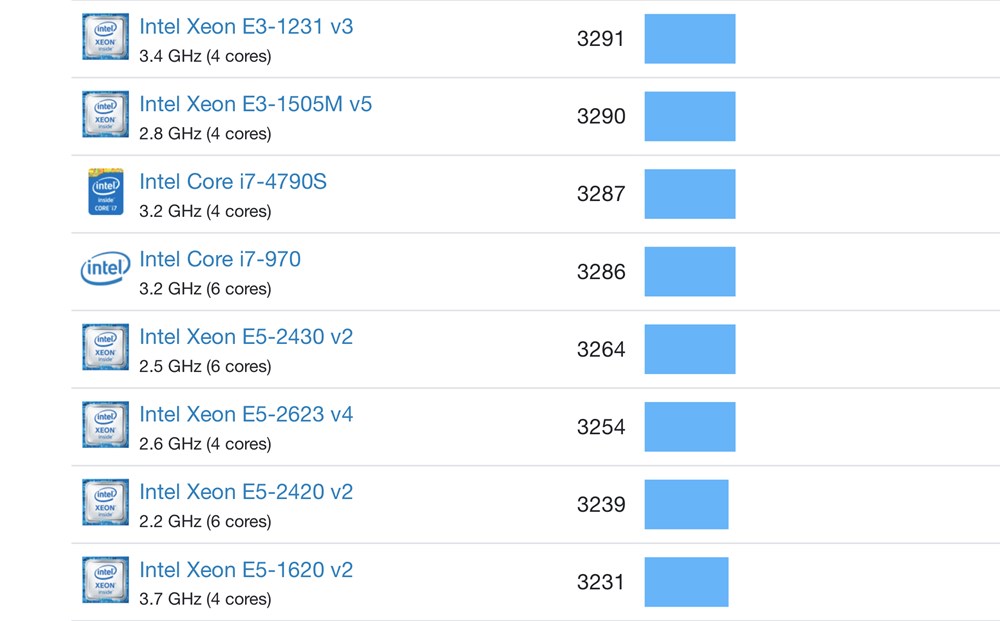This screenshot has height=621, width=1000.
Task: Click the Intel logo beside Core i7-970
Action: [x=105, y=269]
